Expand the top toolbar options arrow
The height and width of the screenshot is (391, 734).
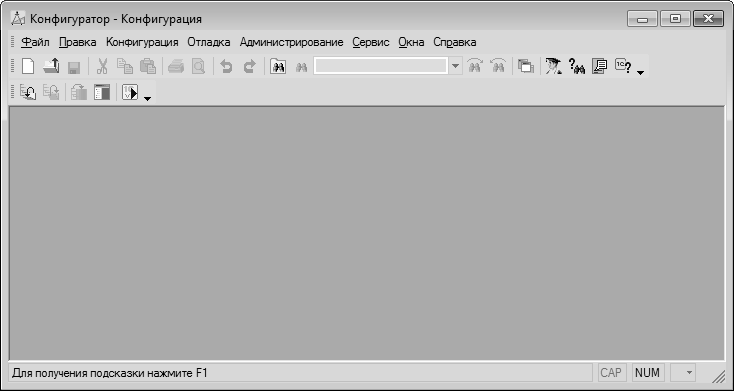[x=641, y=73]
